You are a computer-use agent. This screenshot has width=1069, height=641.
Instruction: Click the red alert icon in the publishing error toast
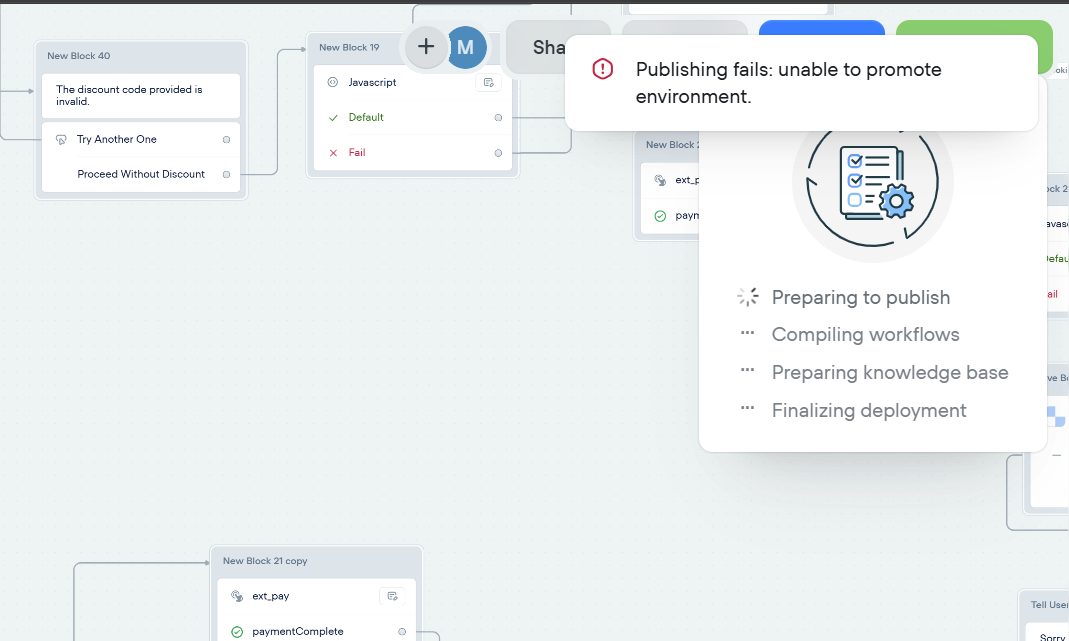(601, 69)
